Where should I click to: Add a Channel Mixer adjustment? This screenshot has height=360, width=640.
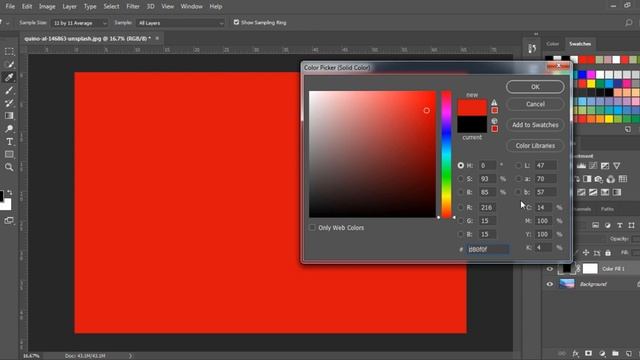611,179
